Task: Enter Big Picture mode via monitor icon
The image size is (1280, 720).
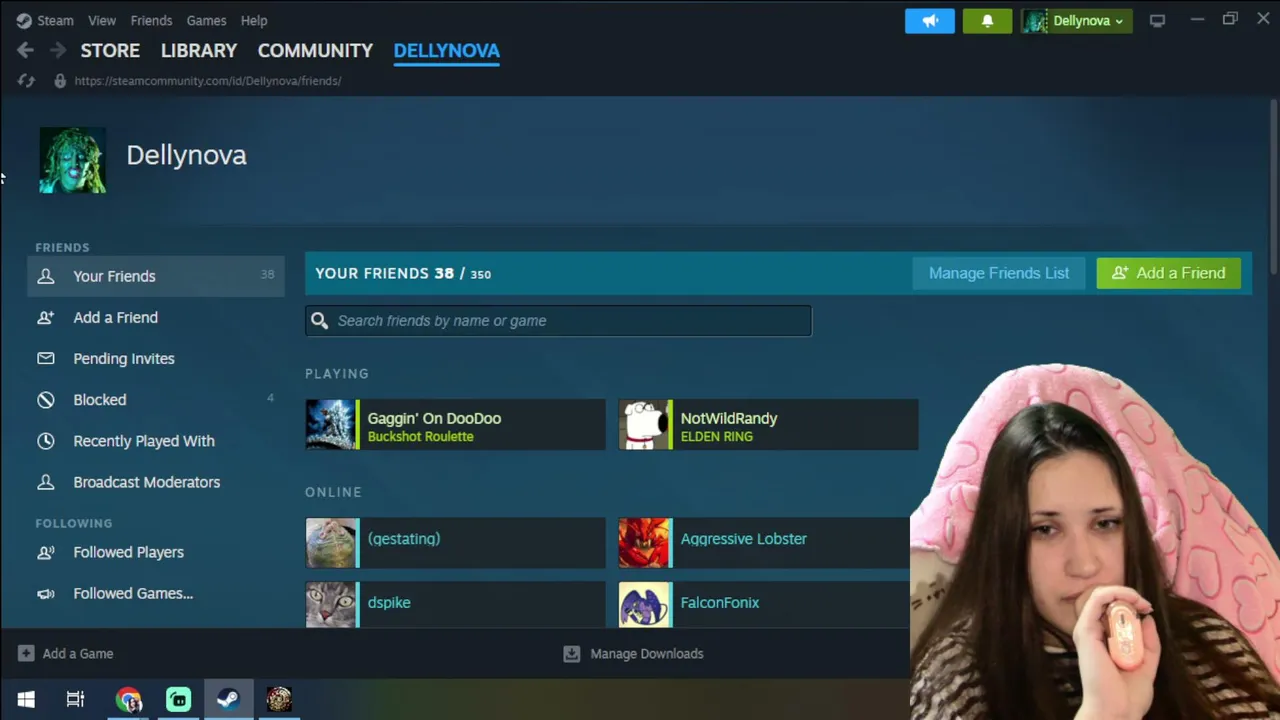Action: [1157, 20]
